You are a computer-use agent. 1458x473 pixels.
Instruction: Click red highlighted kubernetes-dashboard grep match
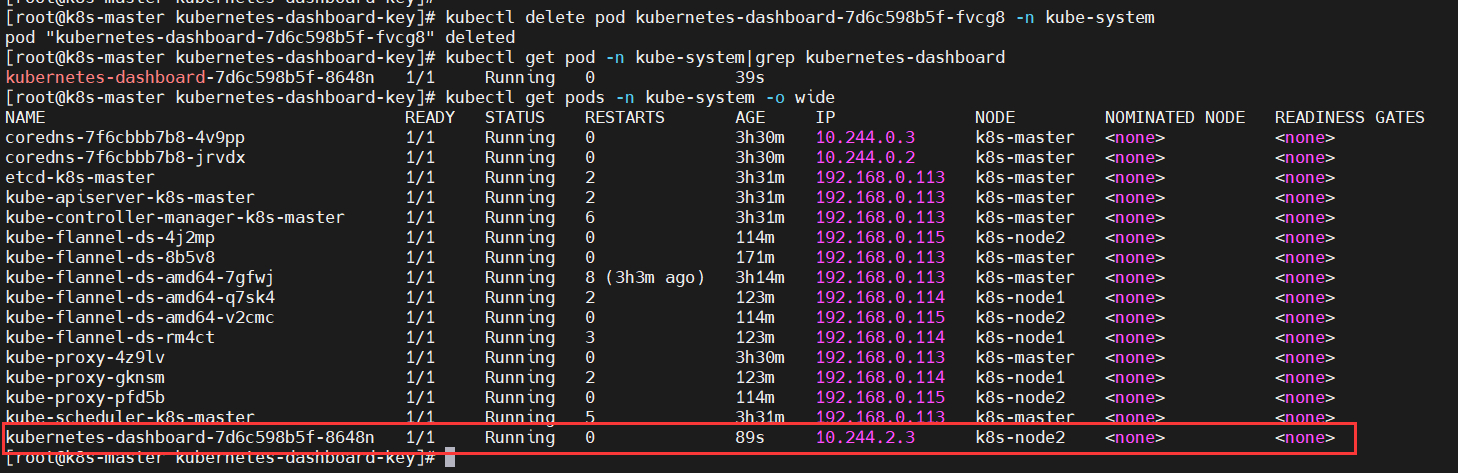tap(105, 77)
